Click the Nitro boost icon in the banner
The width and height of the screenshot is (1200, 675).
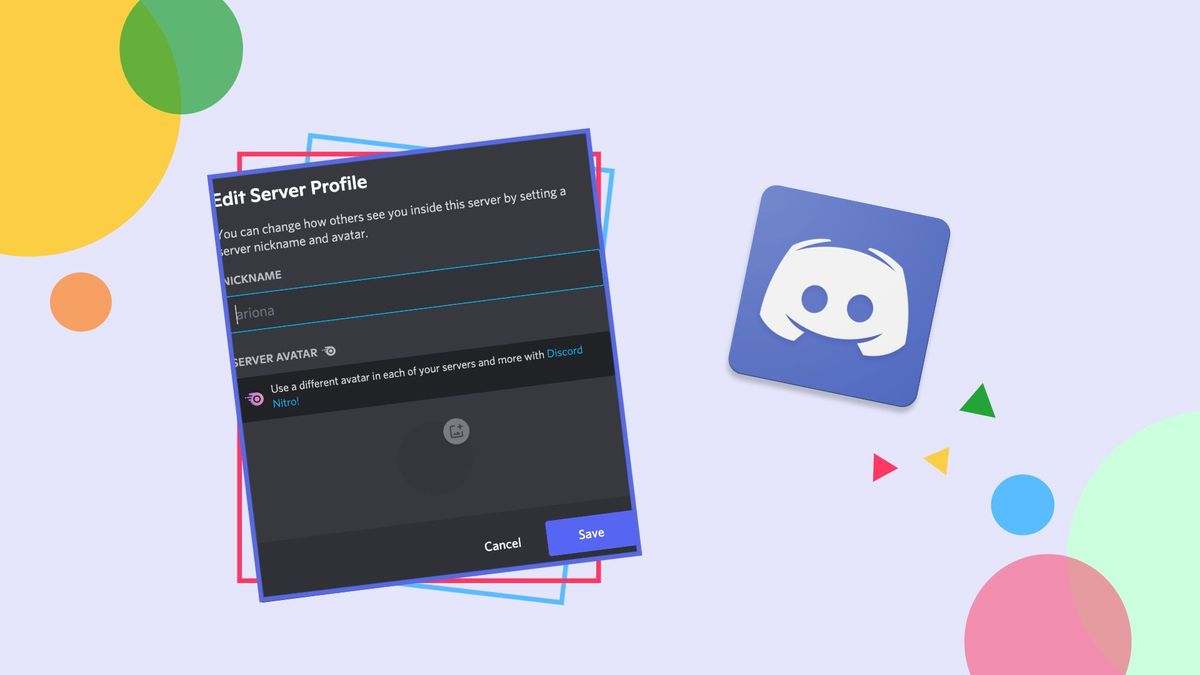(254, 397)
